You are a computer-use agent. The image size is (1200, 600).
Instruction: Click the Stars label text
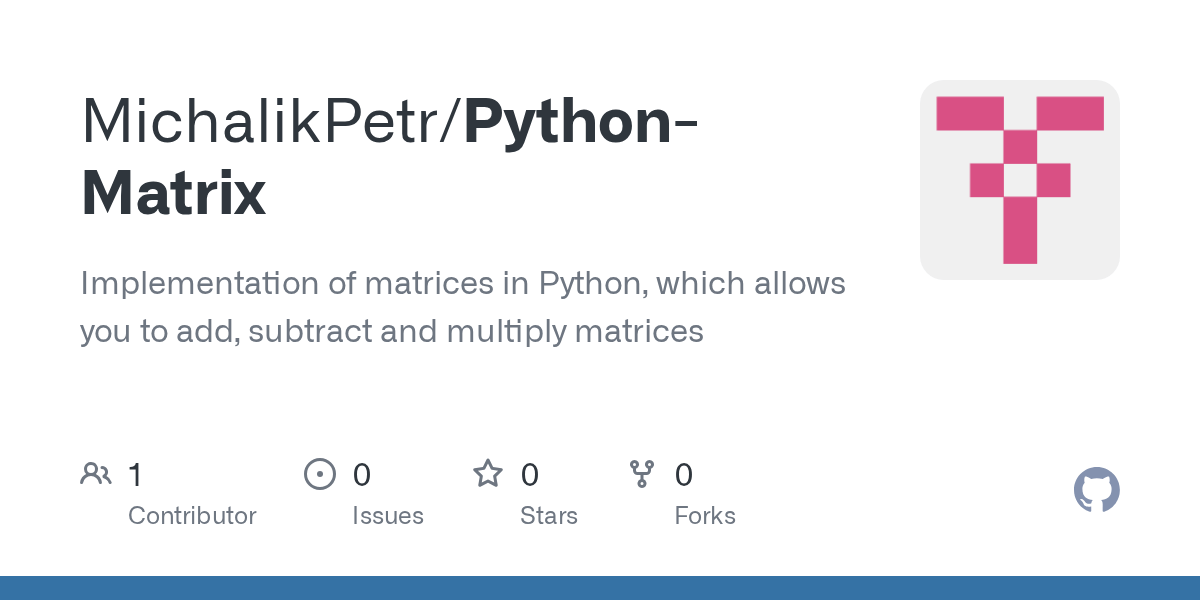coord(549,516)
